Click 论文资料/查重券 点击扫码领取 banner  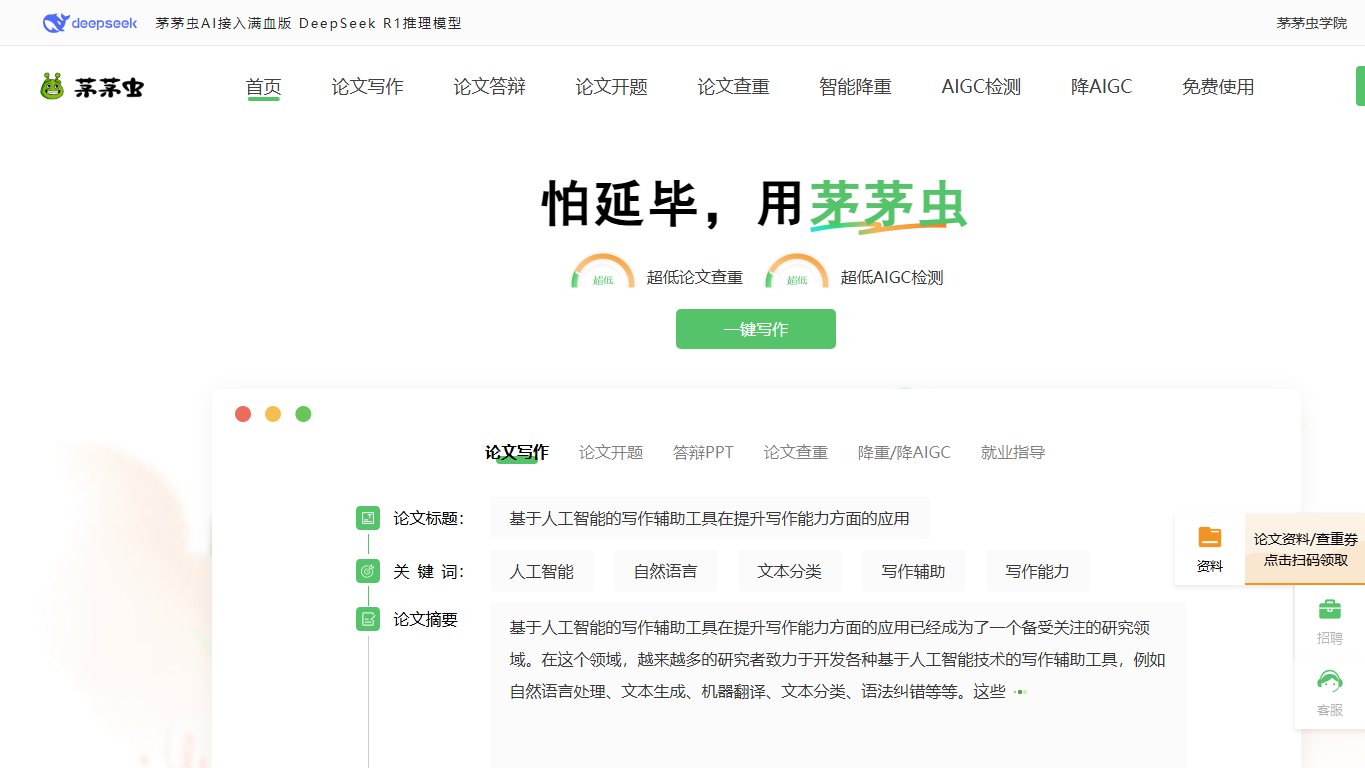[x=1305, y=549]
